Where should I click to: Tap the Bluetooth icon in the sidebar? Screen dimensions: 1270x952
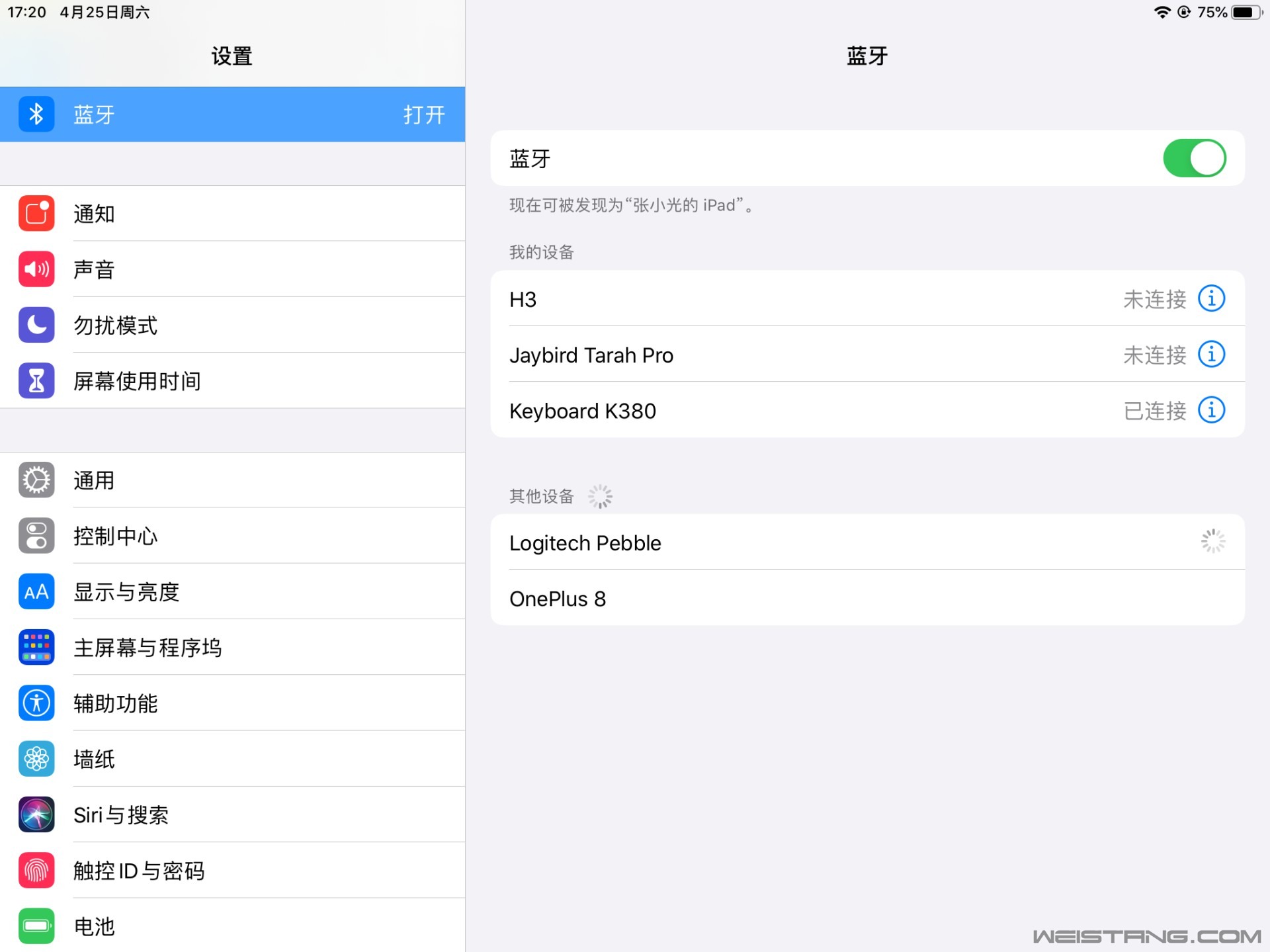pyautogui.click(x=36, y=114)
